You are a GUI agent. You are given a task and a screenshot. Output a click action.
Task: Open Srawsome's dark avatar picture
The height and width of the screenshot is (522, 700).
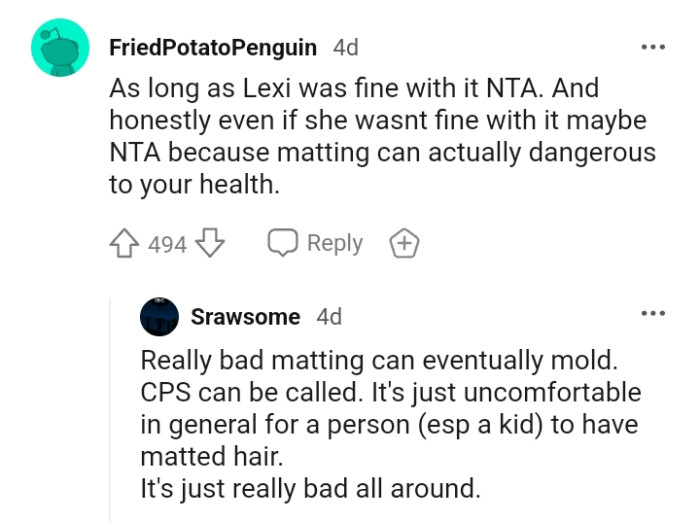point(159,317)
